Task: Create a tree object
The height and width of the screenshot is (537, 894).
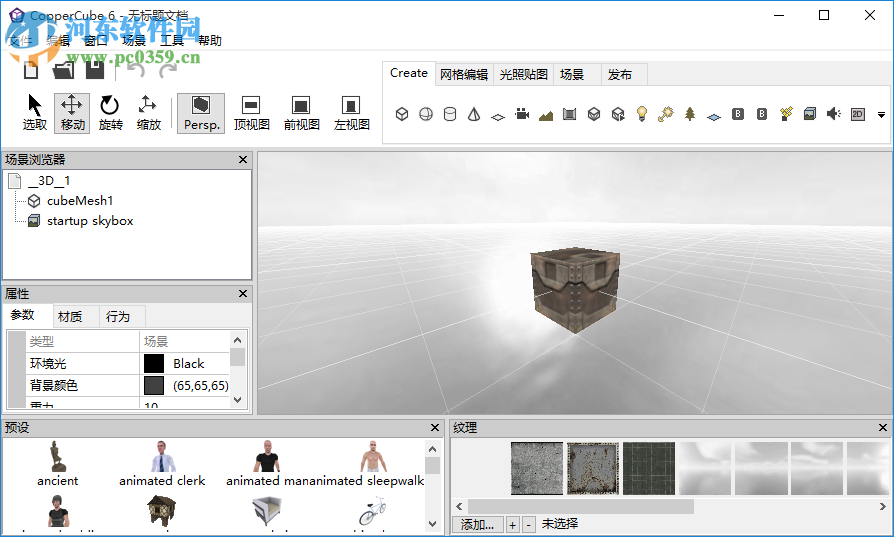Action: (x=690, y=114)
